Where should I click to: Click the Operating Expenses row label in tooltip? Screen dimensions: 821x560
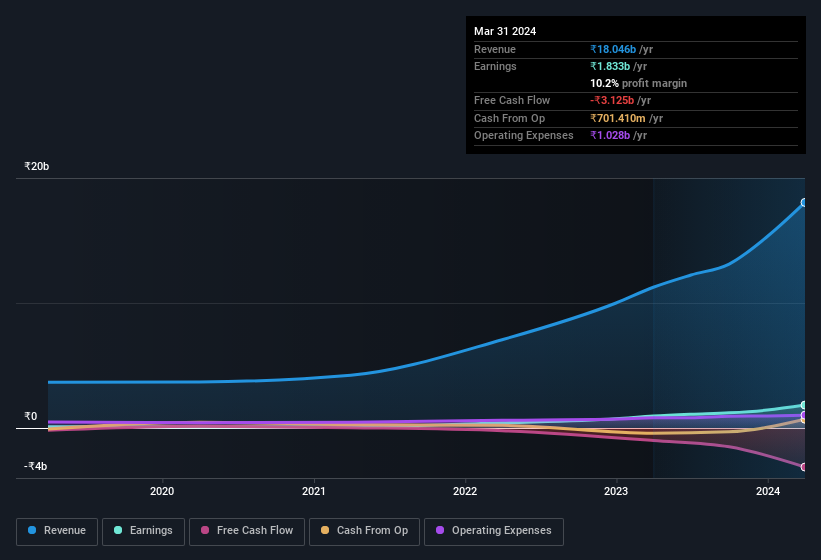click(524, 135)
